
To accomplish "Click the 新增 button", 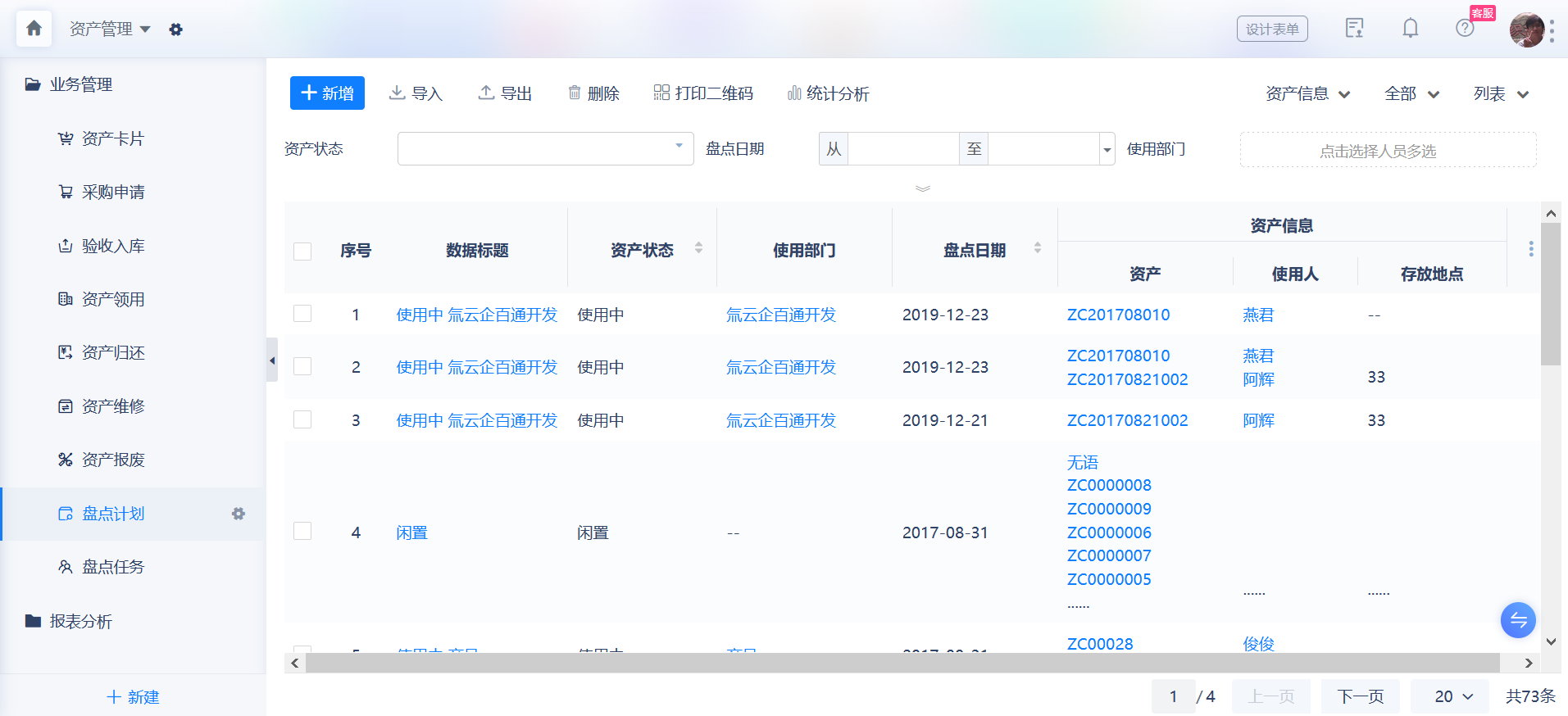I will click(327, 93).
